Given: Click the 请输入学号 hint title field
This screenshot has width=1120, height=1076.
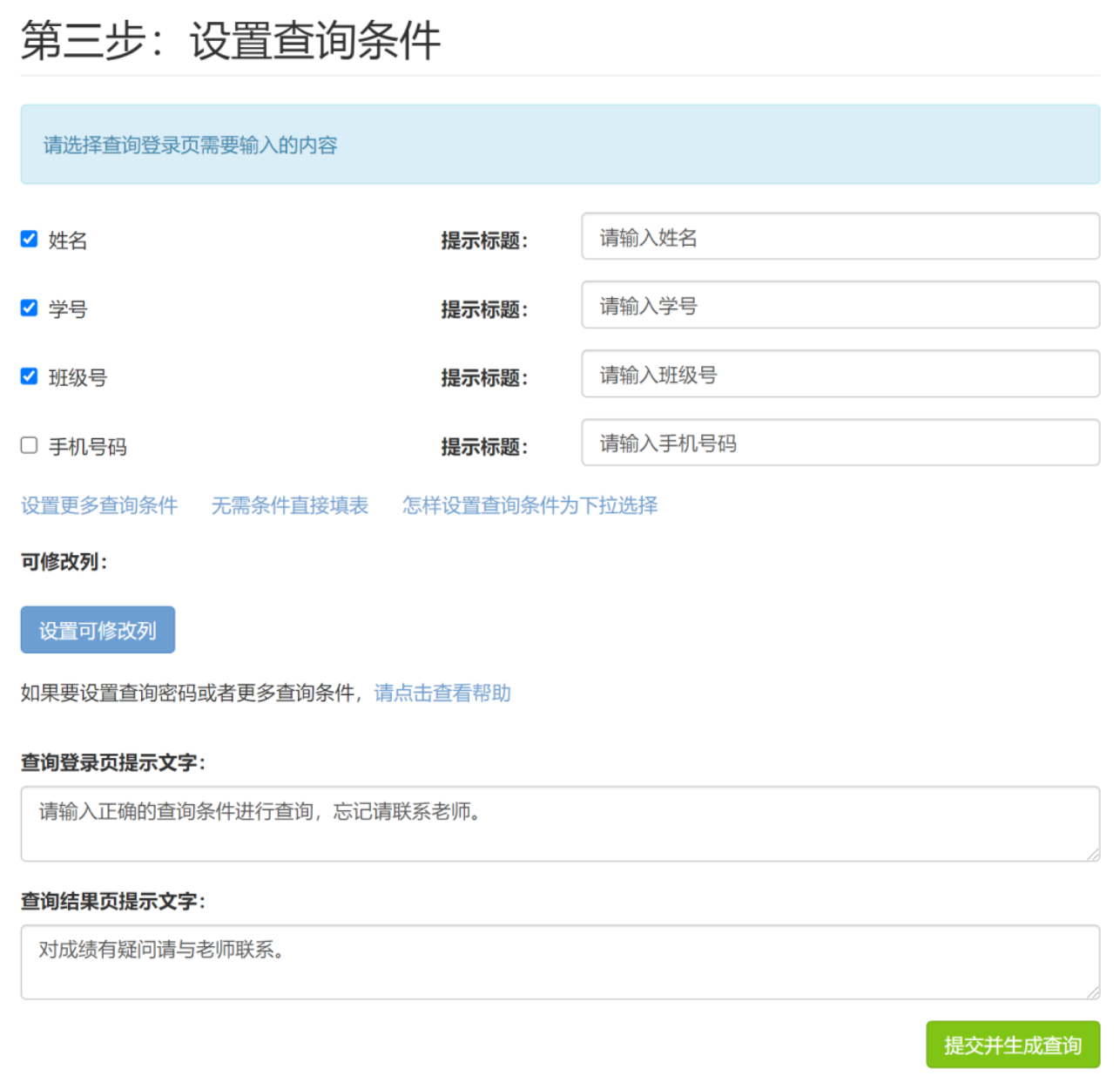Looking at the screenshot, I should pos(840,305).
